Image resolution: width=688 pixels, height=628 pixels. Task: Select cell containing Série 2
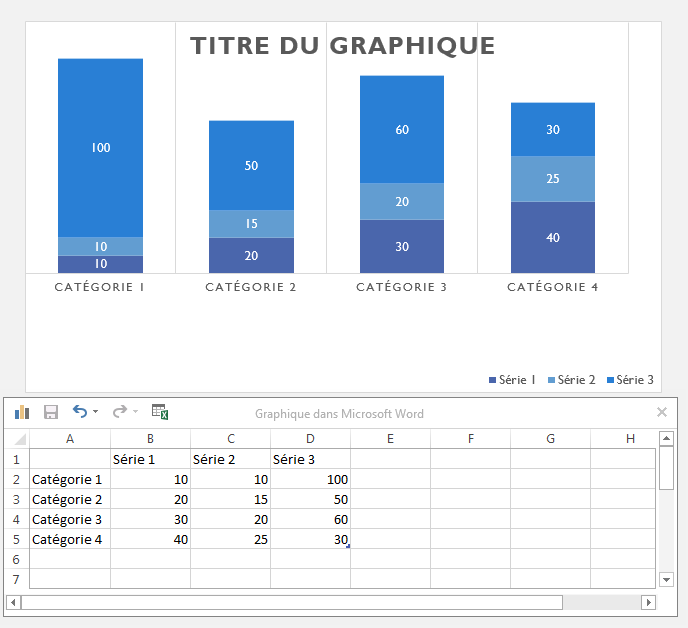pos(230,459)
